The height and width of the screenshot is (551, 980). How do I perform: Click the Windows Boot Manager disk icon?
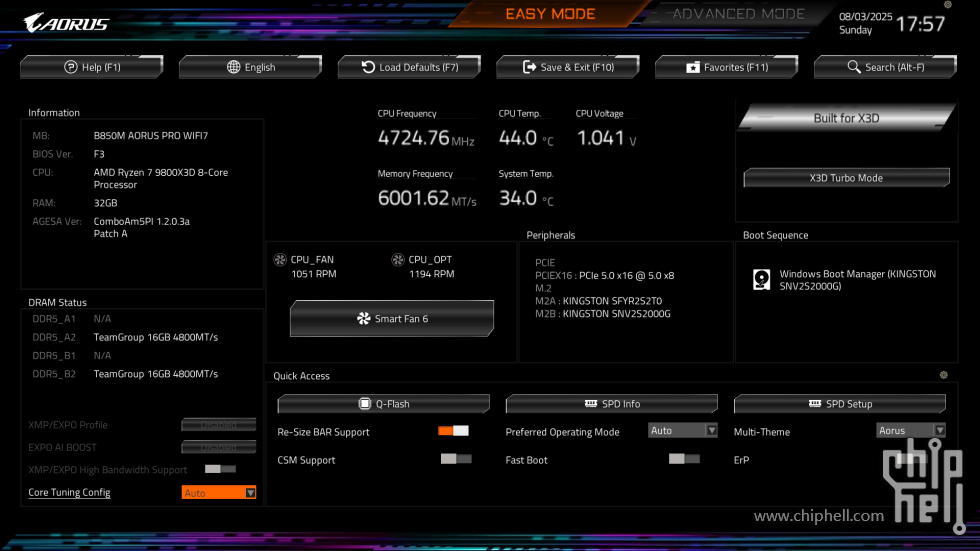(x=761, y=279)
